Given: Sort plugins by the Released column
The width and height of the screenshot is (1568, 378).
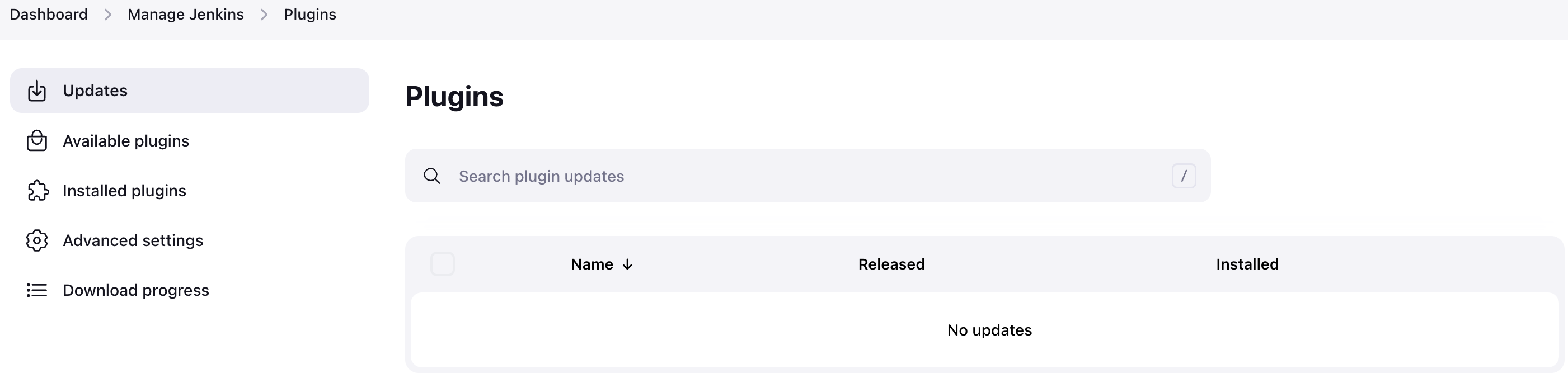Looking at the screenshot, I should 891,264.
